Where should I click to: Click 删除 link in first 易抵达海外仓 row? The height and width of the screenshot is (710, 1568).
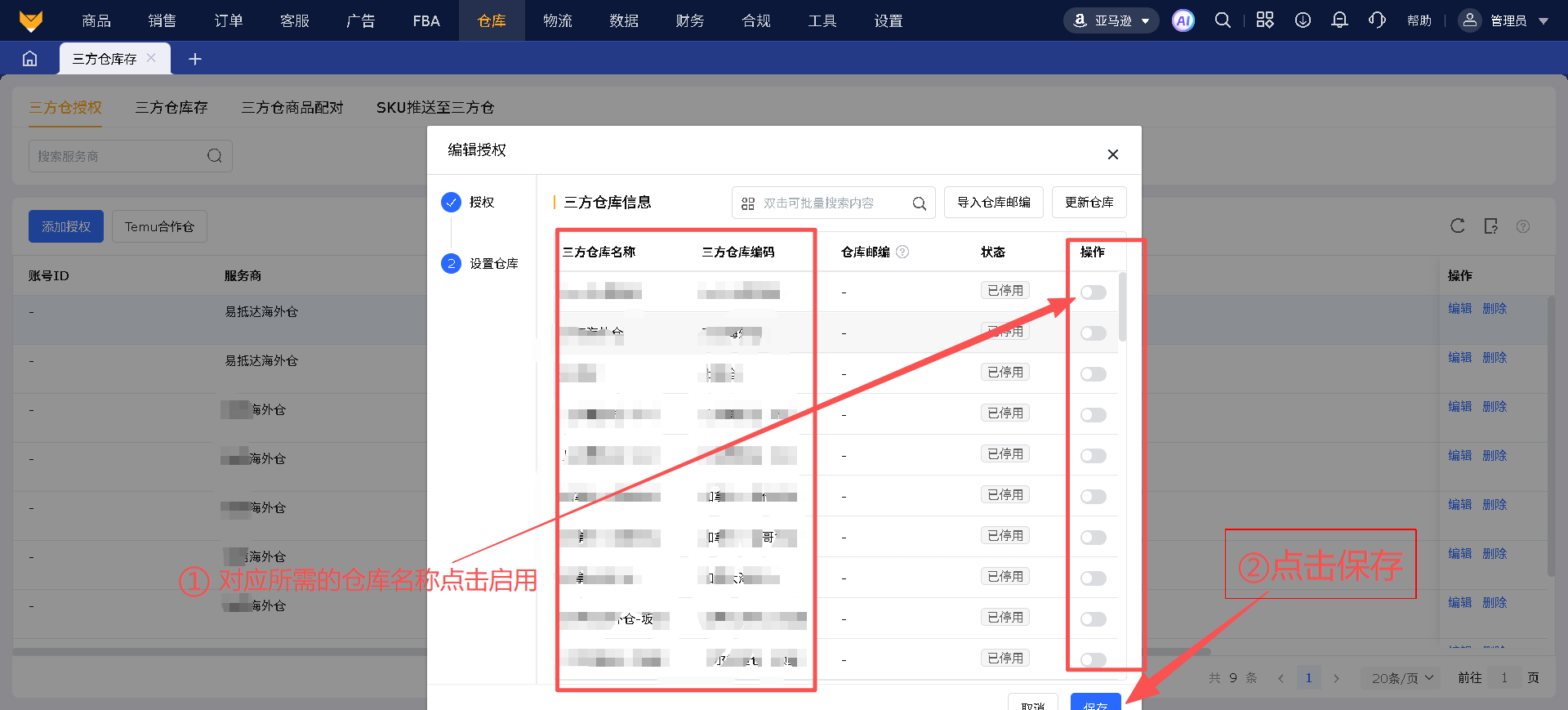tap(1494, 308)
